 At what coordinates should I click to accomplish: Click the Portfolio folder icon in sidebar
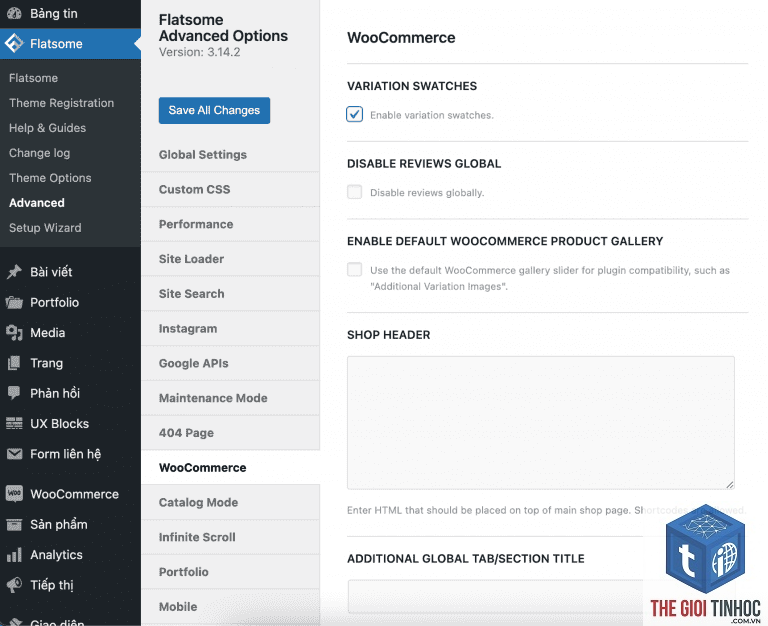point(14,302)
